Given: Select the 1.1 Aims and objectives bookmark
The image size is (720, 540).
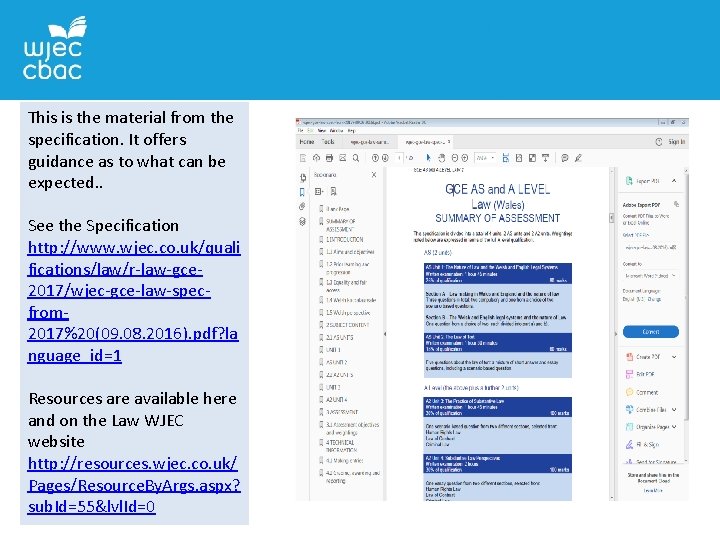Looking at the screenshot, I should (350, 252).
